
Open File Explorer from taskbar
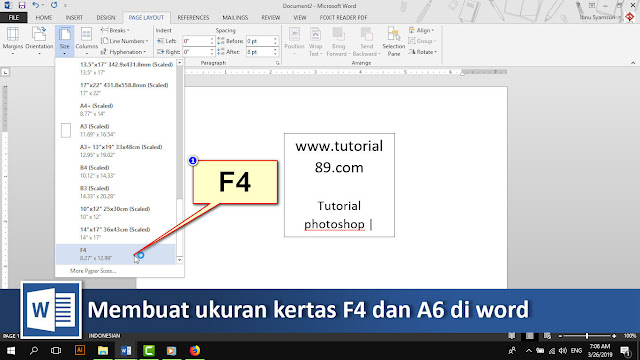(103, 350)
